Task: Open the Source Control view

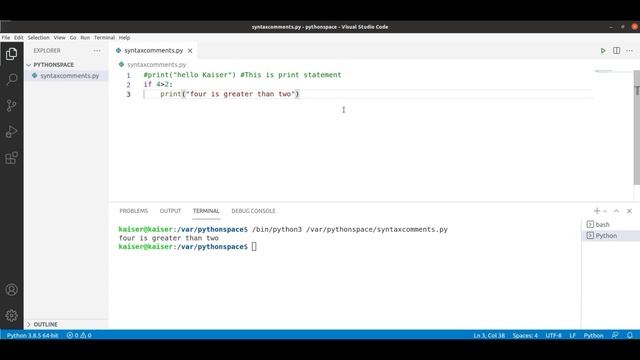Action: 11,105
